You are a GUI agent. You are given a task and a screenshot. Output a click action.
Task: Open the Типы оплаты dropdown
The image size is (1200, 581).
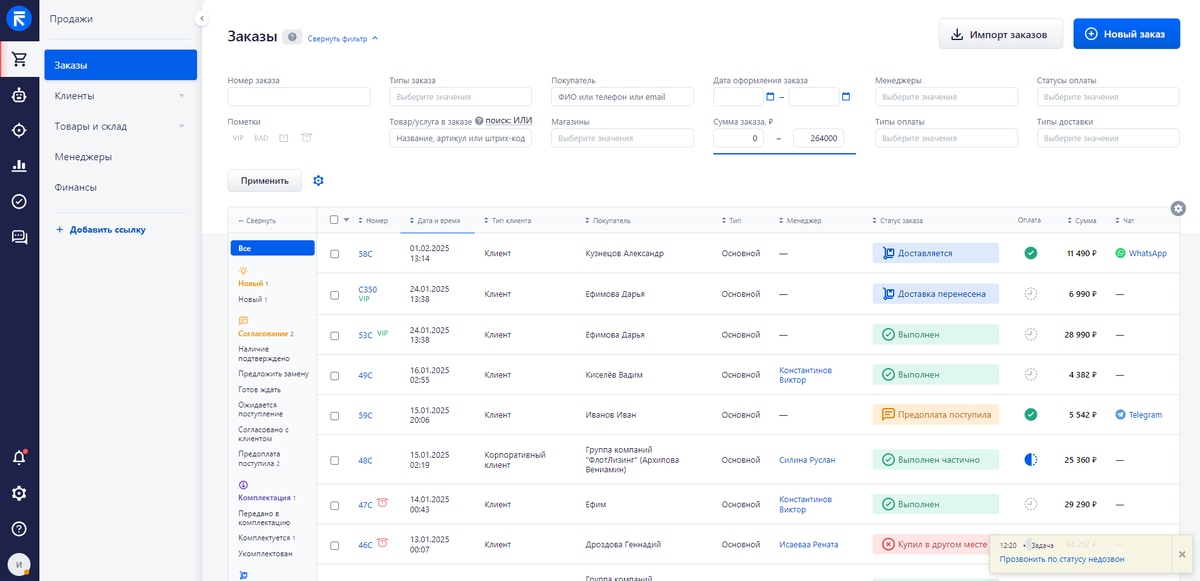coord(946,138)
